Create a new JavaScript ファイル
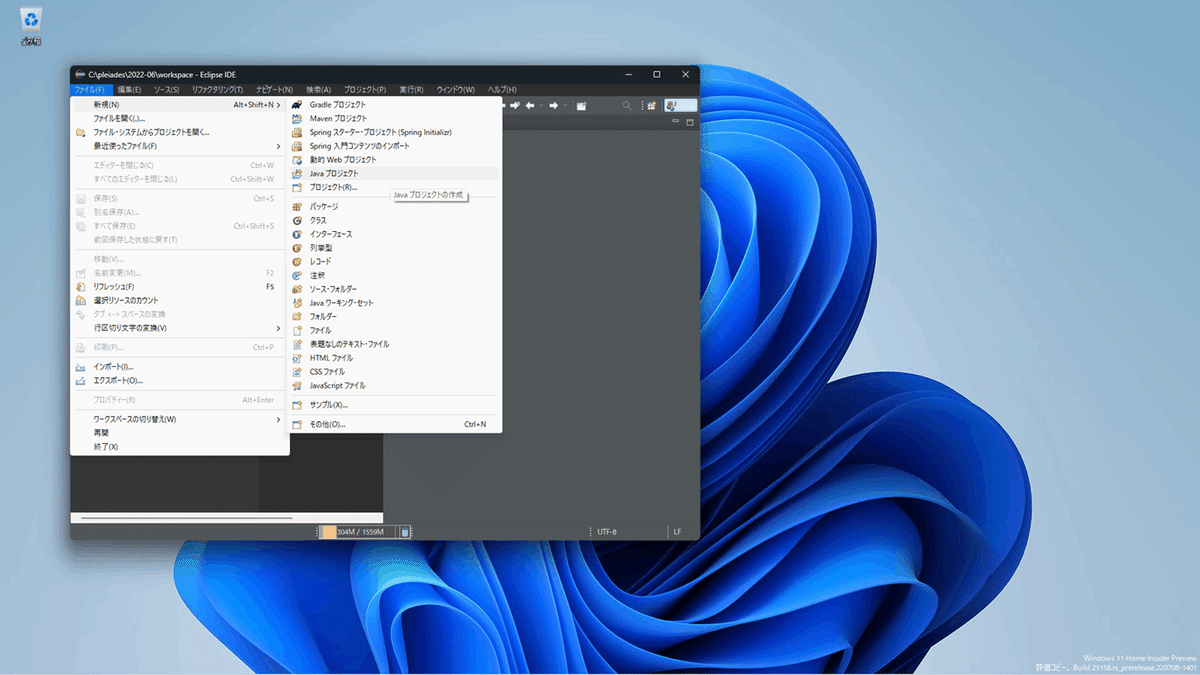This screenshot has height=675, width=1200. tap(394, 386)
